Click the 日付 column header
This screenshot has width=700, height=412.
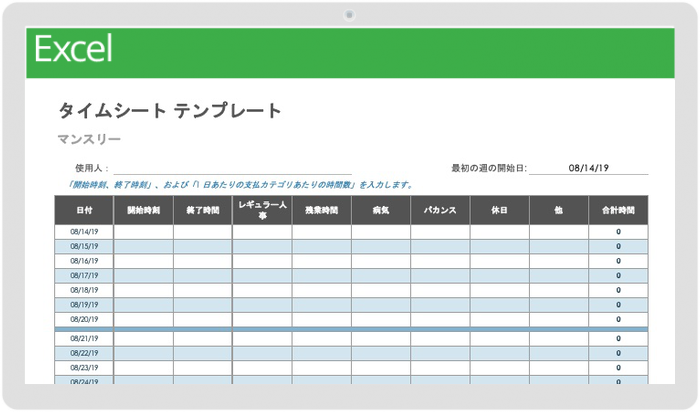[84, 210]
